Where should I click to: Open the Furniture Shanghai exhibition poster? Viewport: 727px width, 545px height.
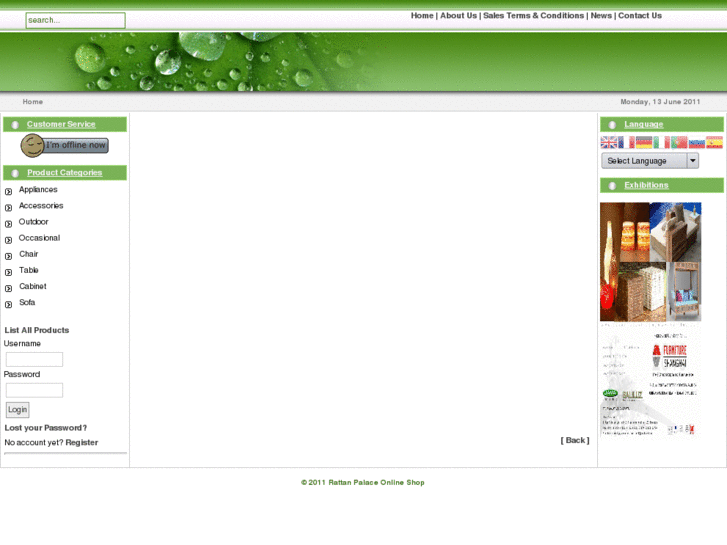click(x=650, y=382)
